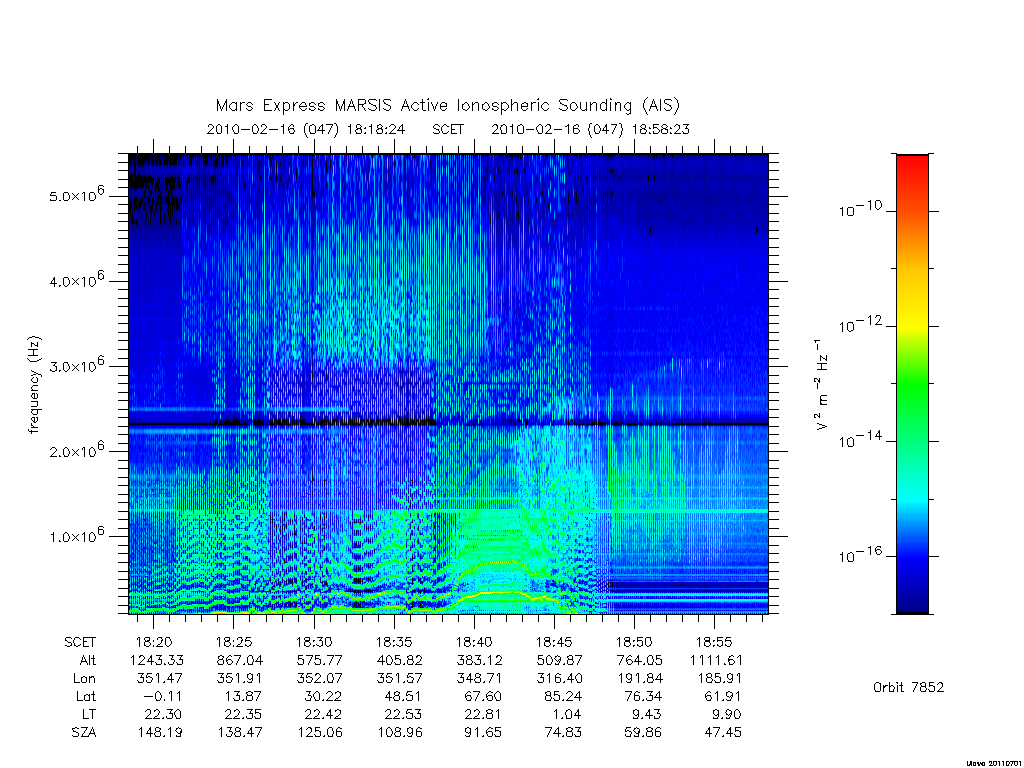The width and height of the screenshot is (1024, 768).
Task: Click SZA value 47.45
Action: click(723, 733)
